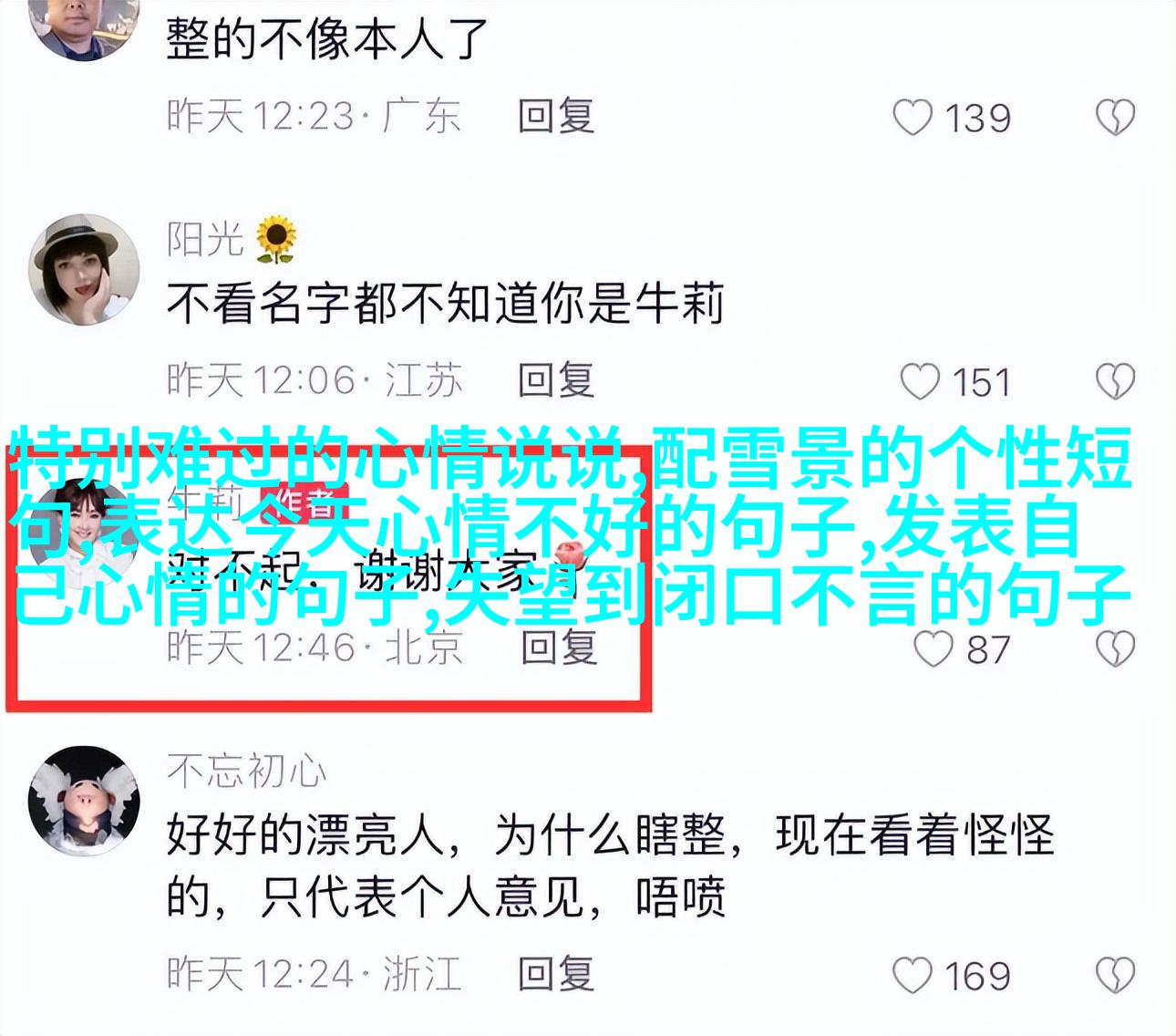Open the 阳光 user avatar

pos(84,269)
